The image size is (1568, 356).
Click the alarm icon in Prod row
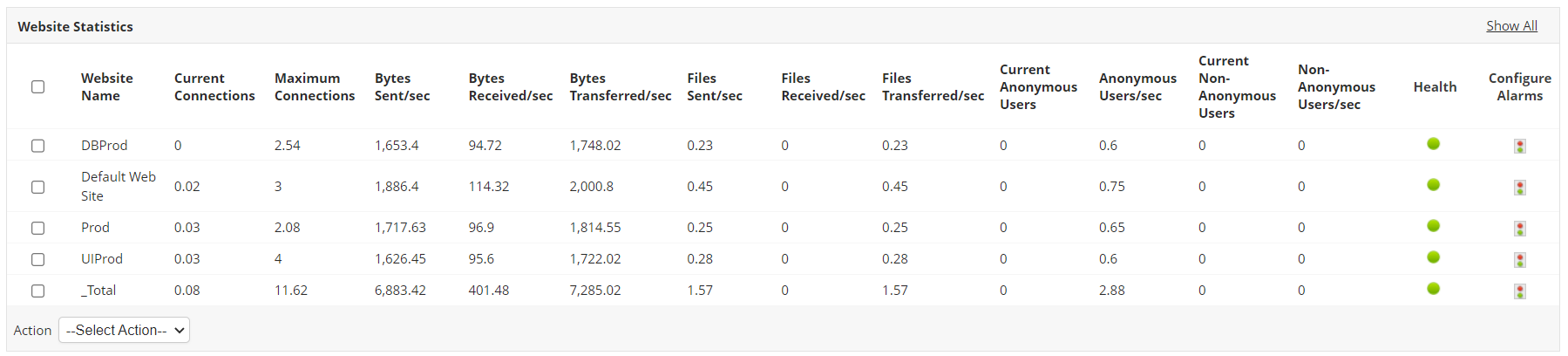coord(1519,229)
